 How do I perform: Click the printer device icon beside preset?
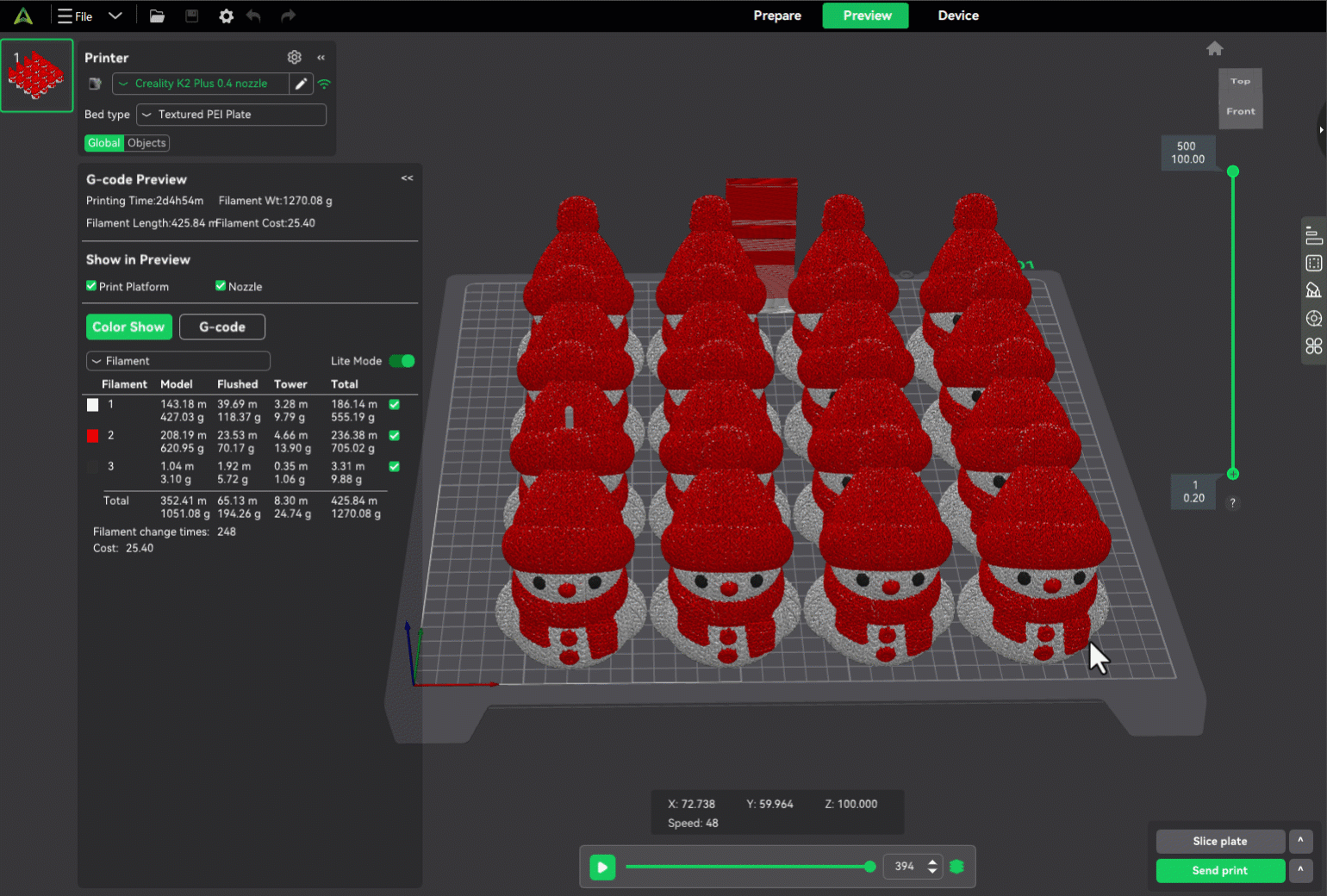tap(95, 84)
